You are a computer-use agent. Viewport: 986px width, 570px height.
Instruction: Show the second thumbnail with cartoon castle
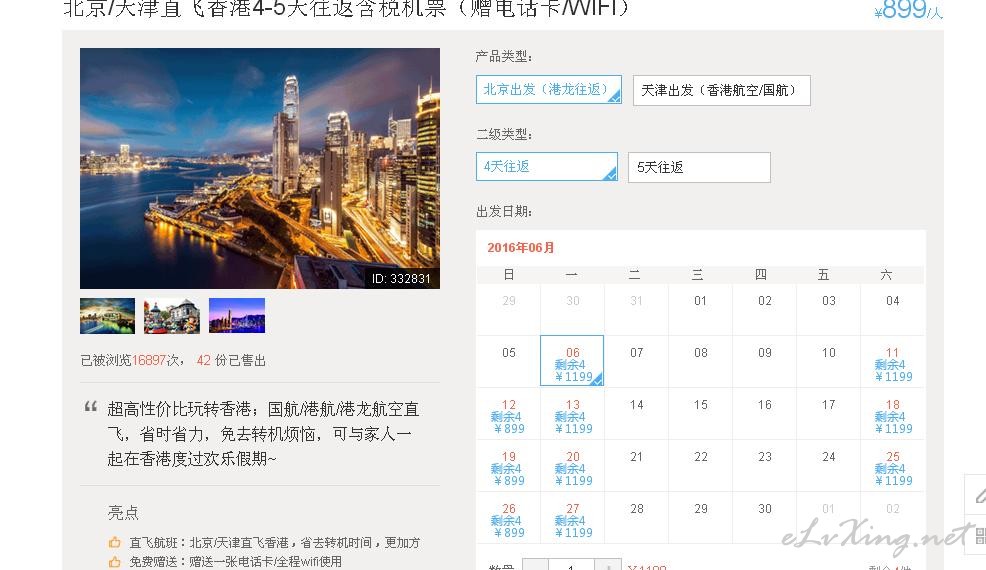point(172,316)
